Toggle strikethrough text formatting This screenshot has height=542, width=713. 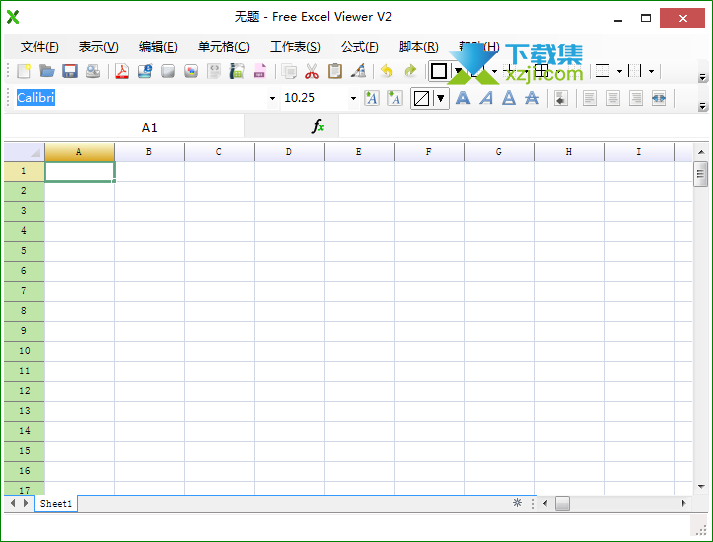532,98
